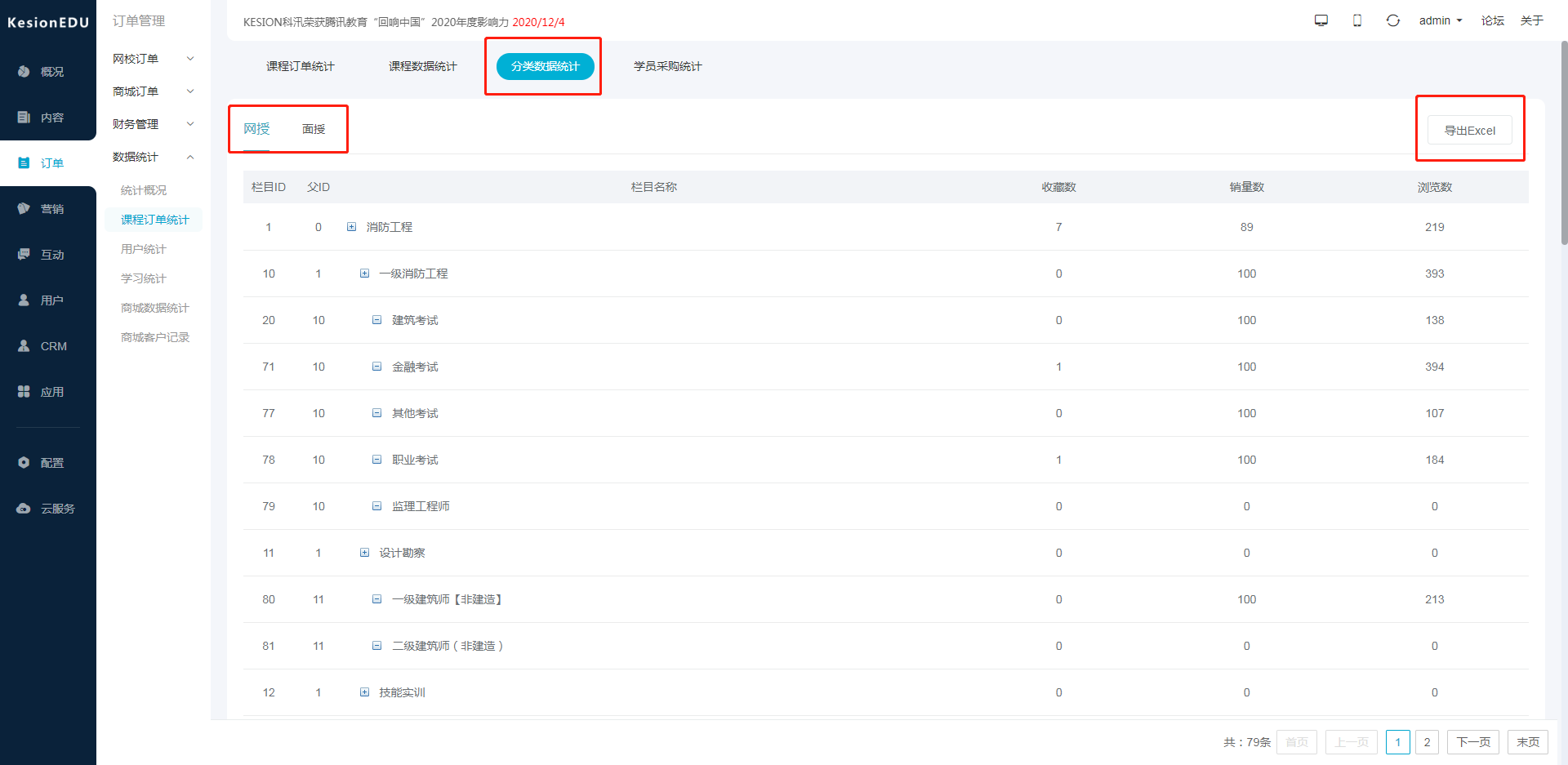The image size is (1568, 765).
Task: Collapse the 数据统计 submenu
Action: pyautogui.click(x=154, y=157)
